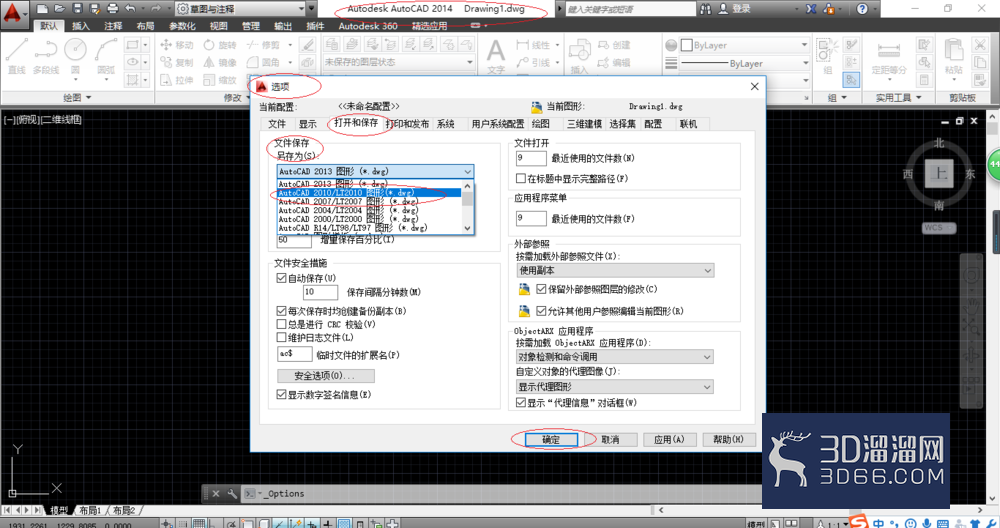
Task: Click the Save As icon
Action: (x=95, y=9)
